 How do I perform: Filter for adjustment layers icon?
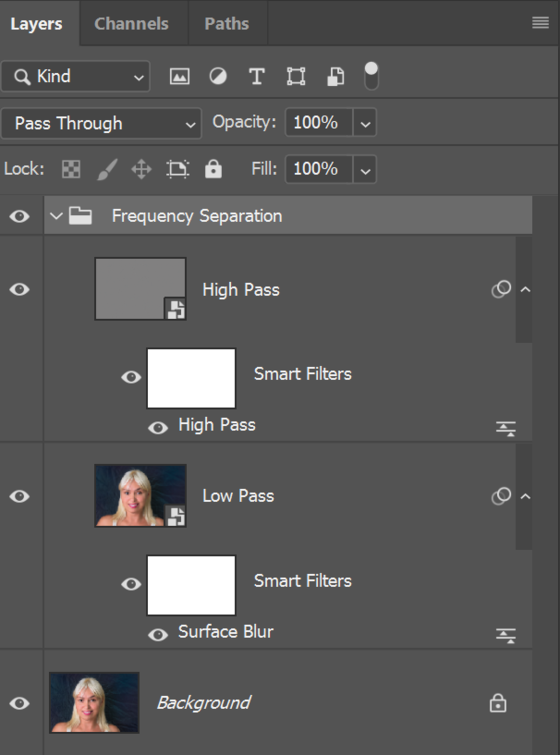218,76
